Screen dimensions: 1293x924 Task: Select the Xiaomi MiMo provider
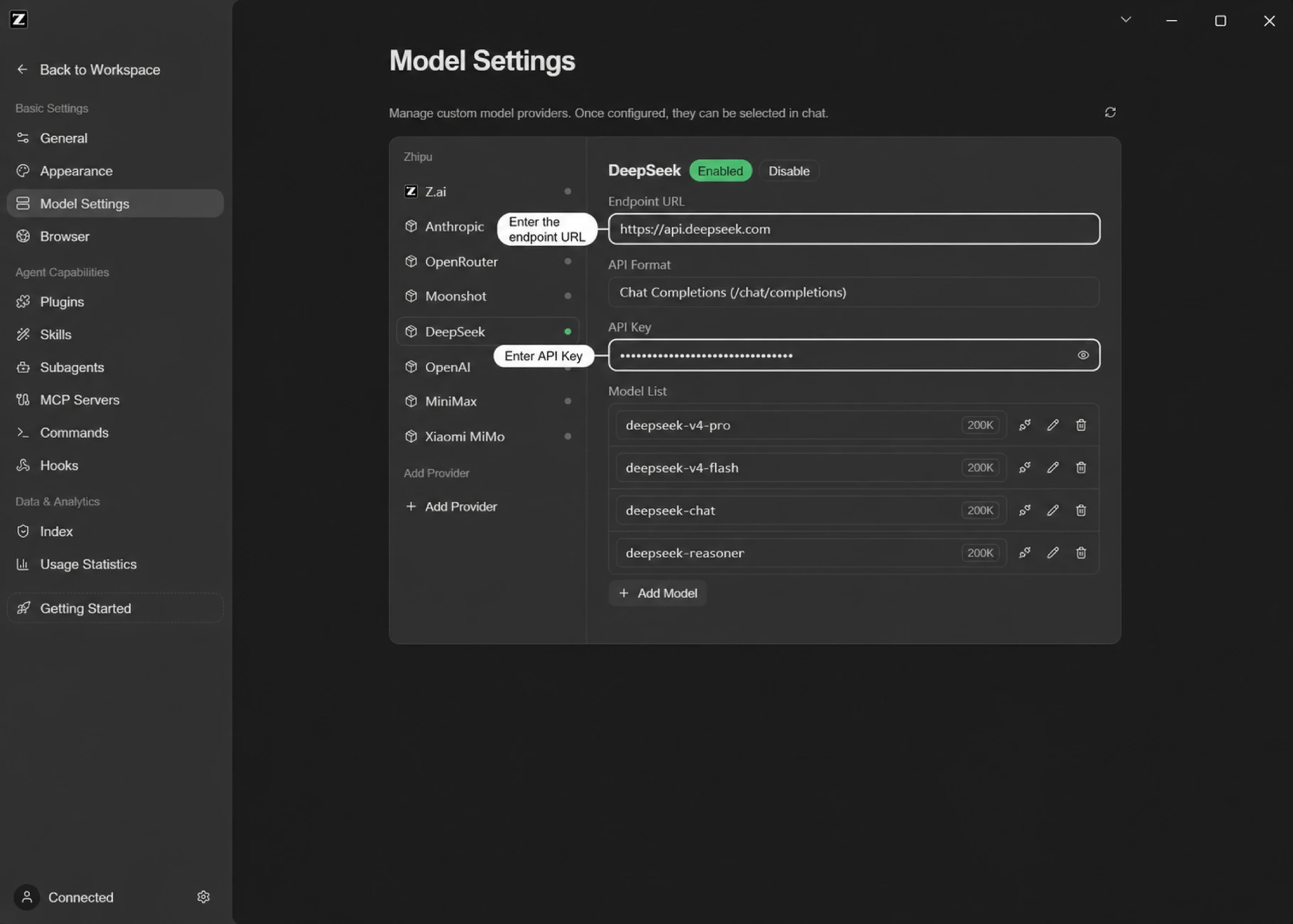488,436
